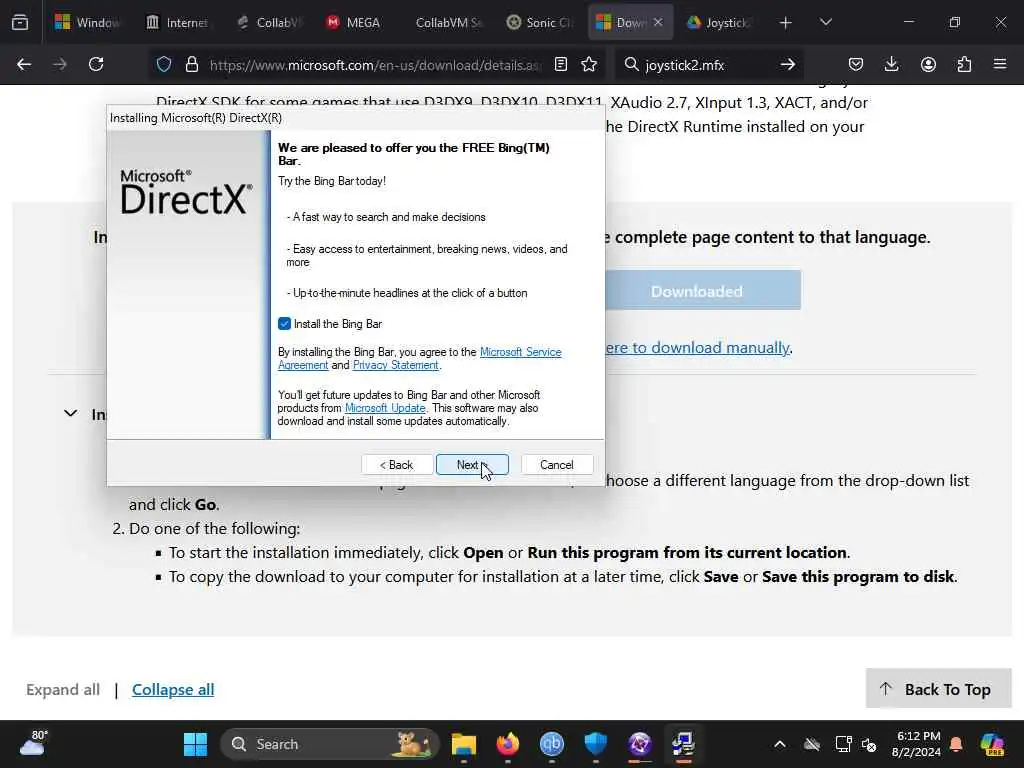The image size is (1024, 768).
Task: Open the notification bell in system tray
Action: [x=956, y=744]
